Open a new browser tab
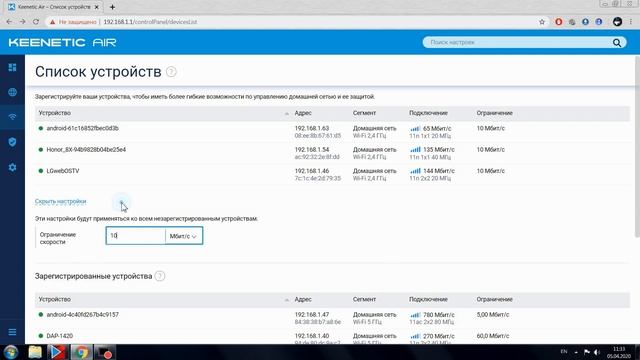The height and width of the screenshot is (360, 640). tap(112, 7)
